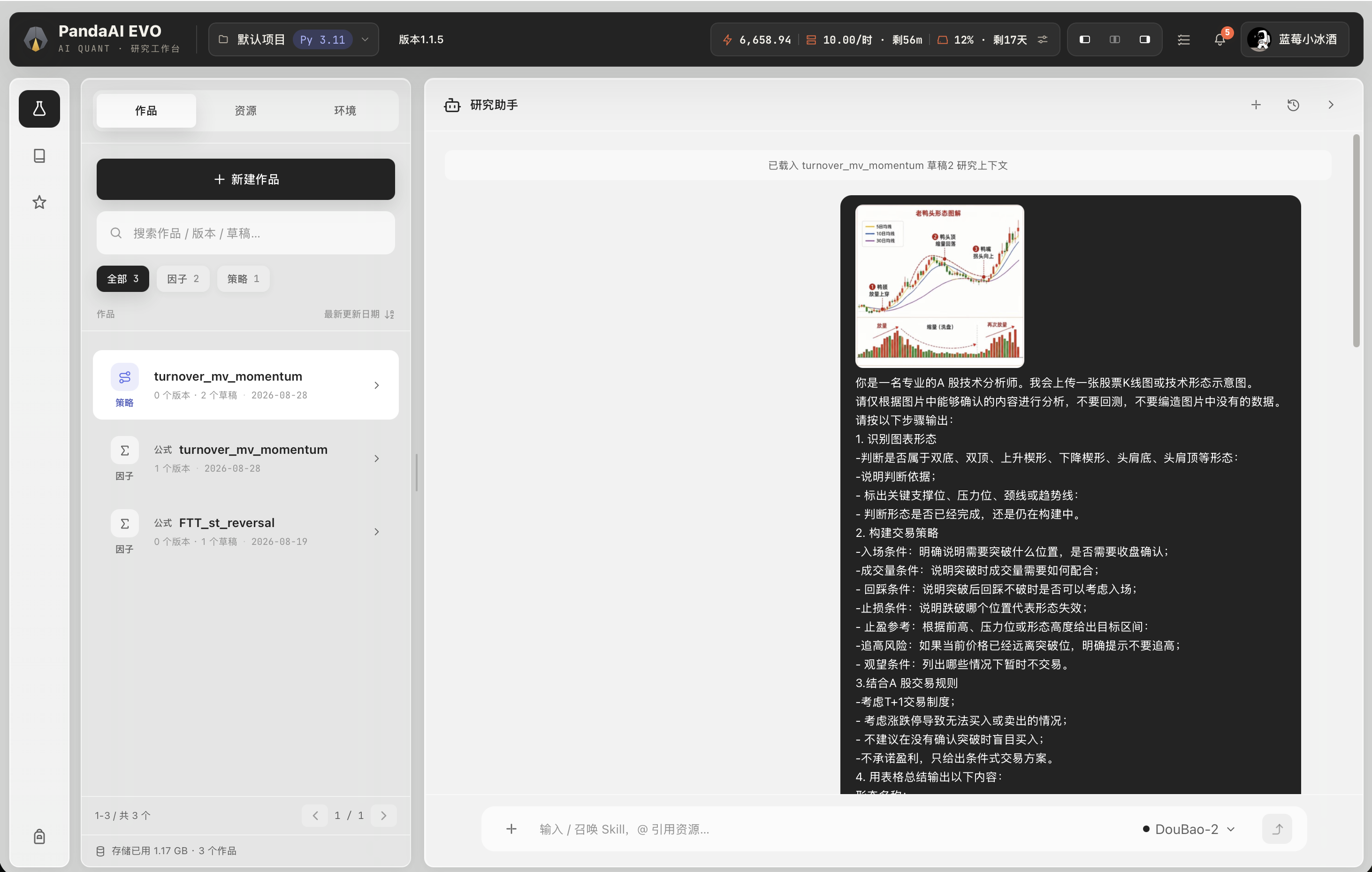Viewport: 1372px width, 872px height.
Task: Open the lab flask workspace sidebar icon
Action: coord(39,108)
